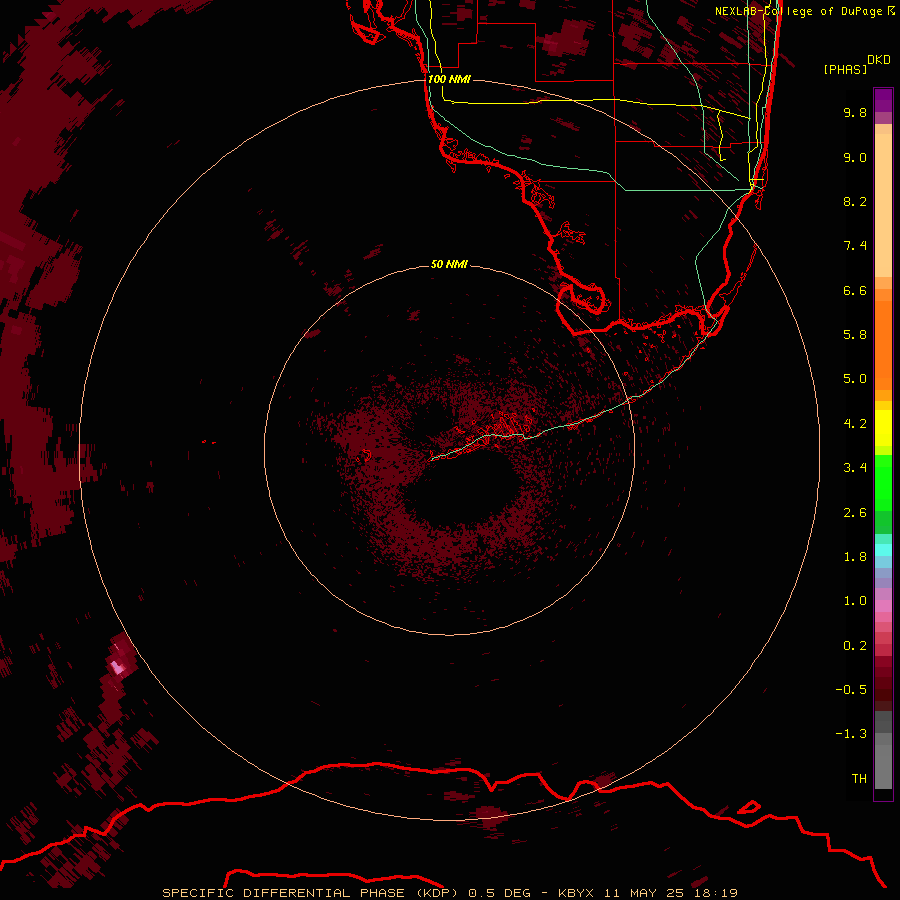Click the 3.4 scale value label
The image size is (900, 900).
pos(855,468)
